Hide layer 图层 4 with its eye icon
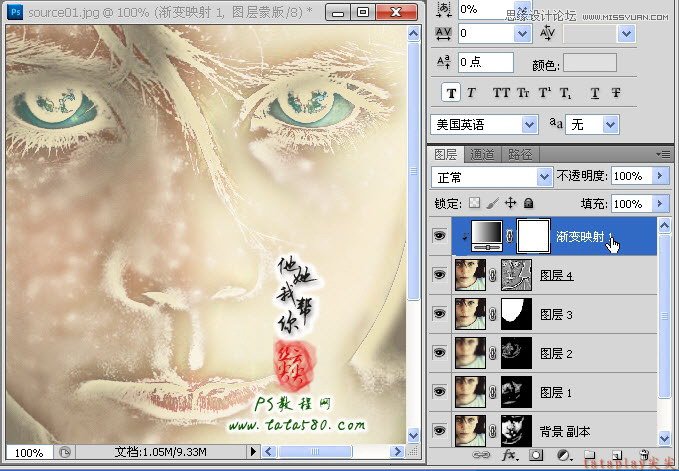The image size is (679, 471). click(x=439, y=275)
